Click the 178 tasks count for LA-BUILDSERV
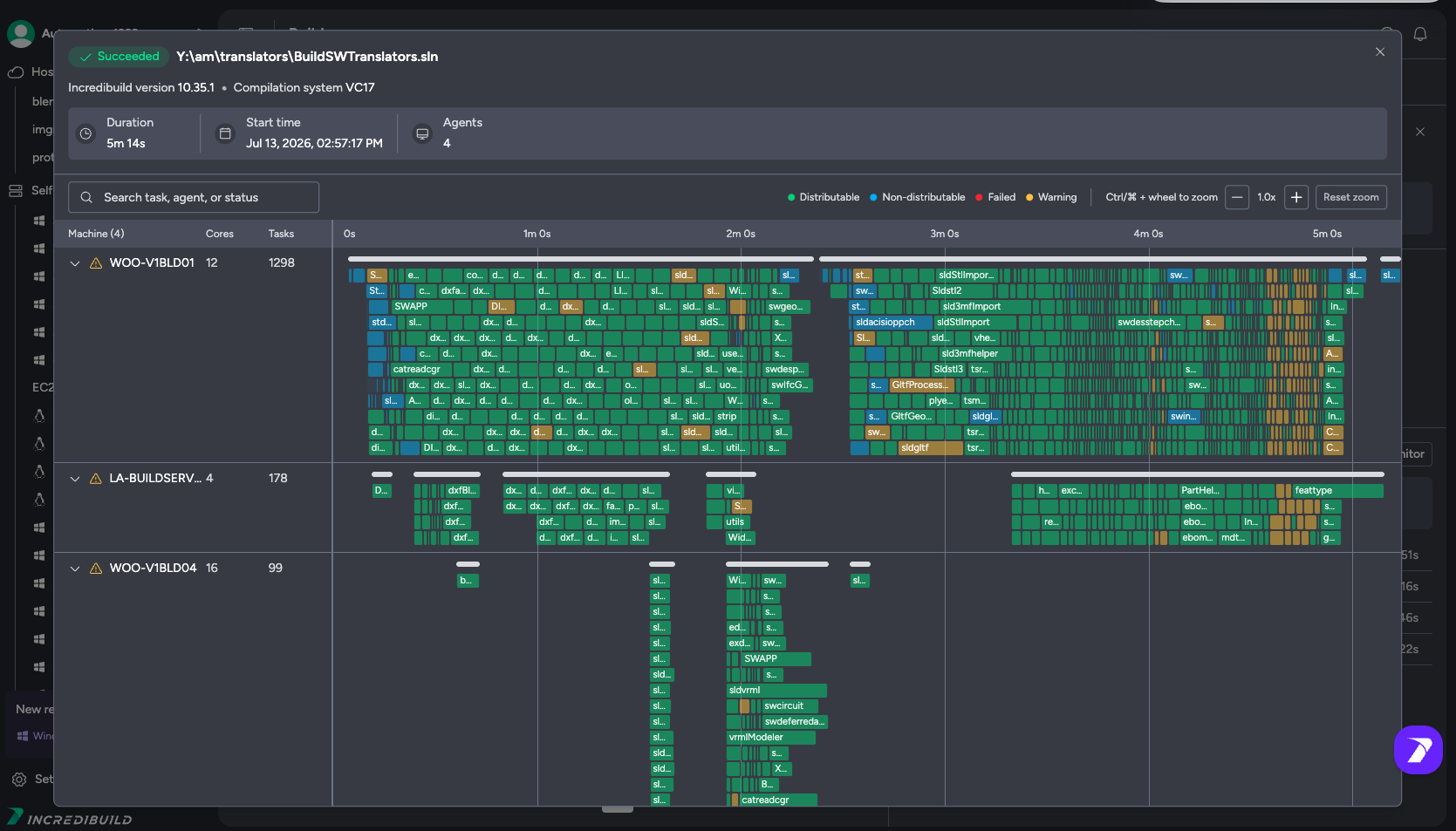The height and width of the screenshot is (831, 1456). point(278,479)
